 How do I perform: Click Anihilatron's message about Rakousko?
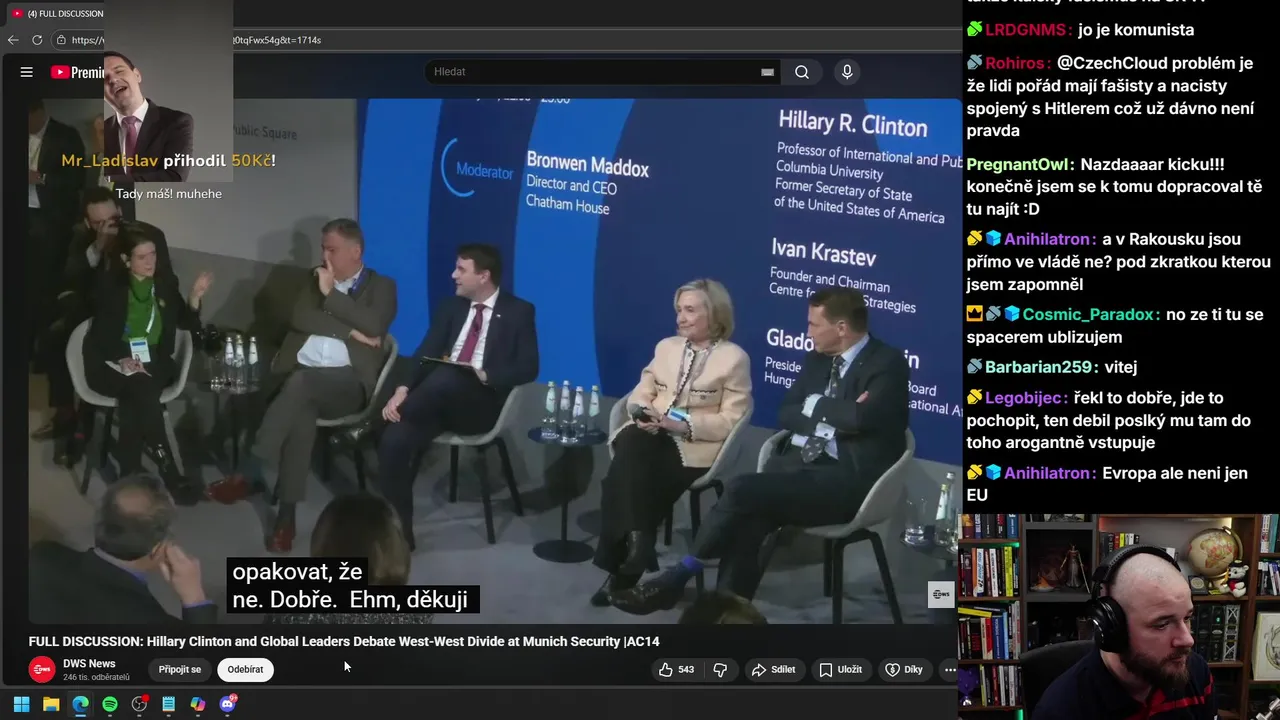point(1117,262)
